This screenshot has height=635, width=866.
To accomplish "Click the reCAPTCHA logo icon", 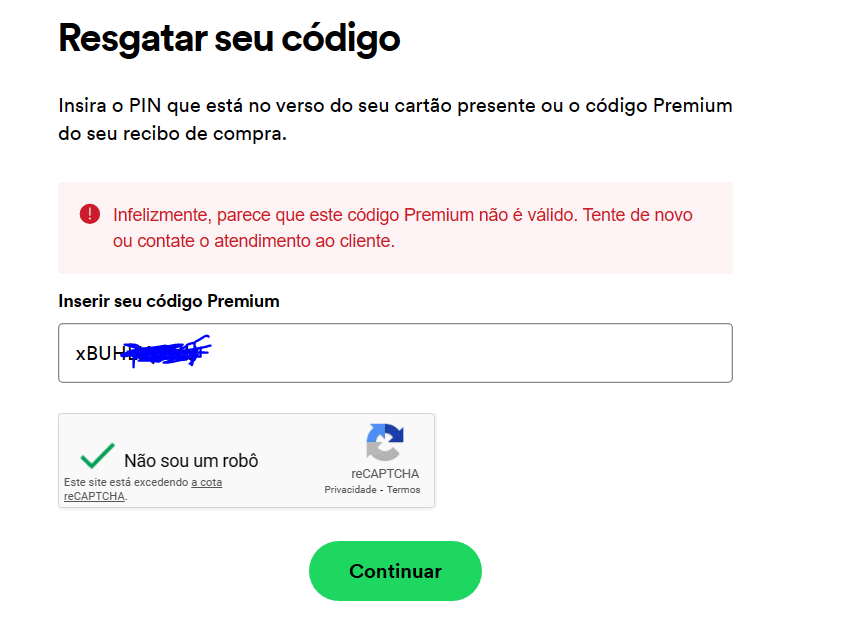I will tap(385, 440).
